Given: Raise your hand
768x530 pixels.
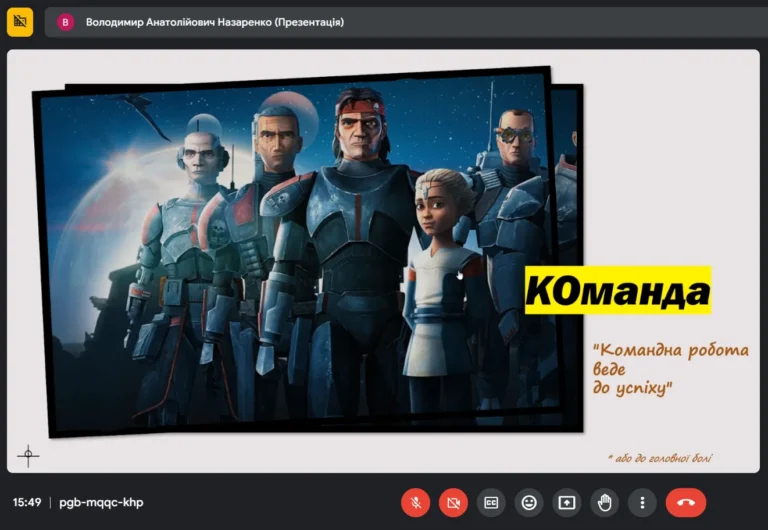Looking at the screenshot, I should click(604, 503).
